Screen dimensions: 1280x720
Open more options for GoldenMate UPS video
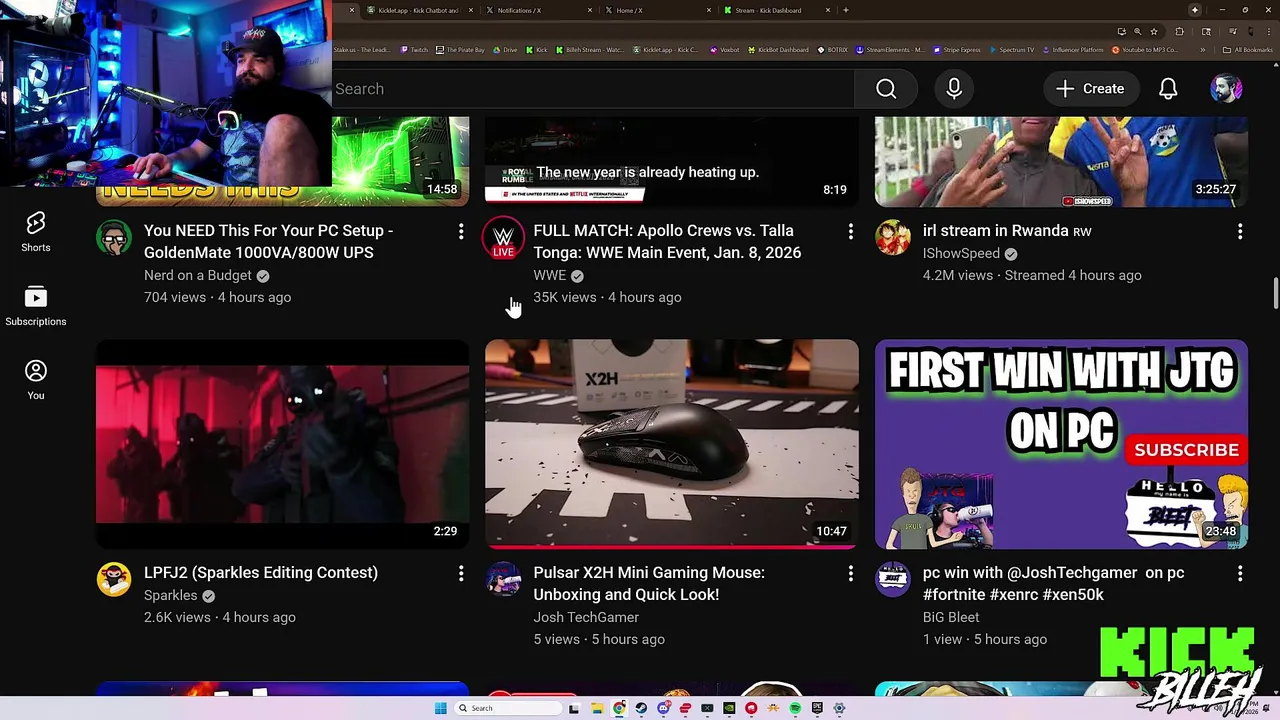pos(461,232)
